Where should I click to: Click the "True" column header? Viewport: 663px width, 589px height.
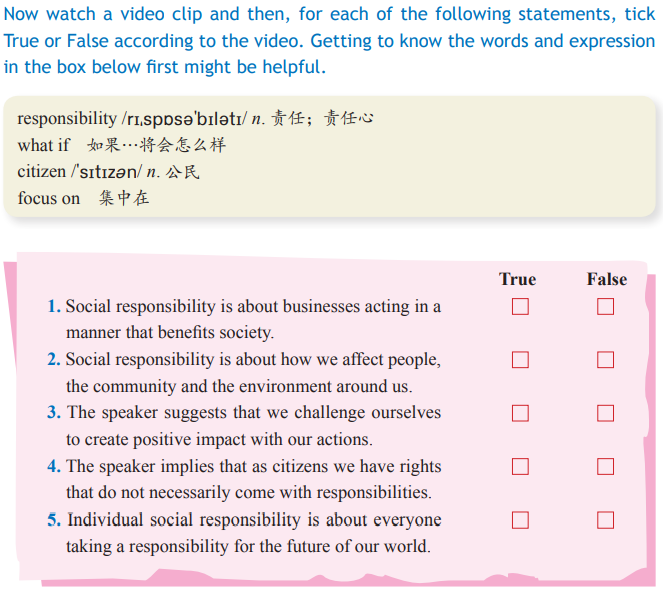[x=517, y=279]
